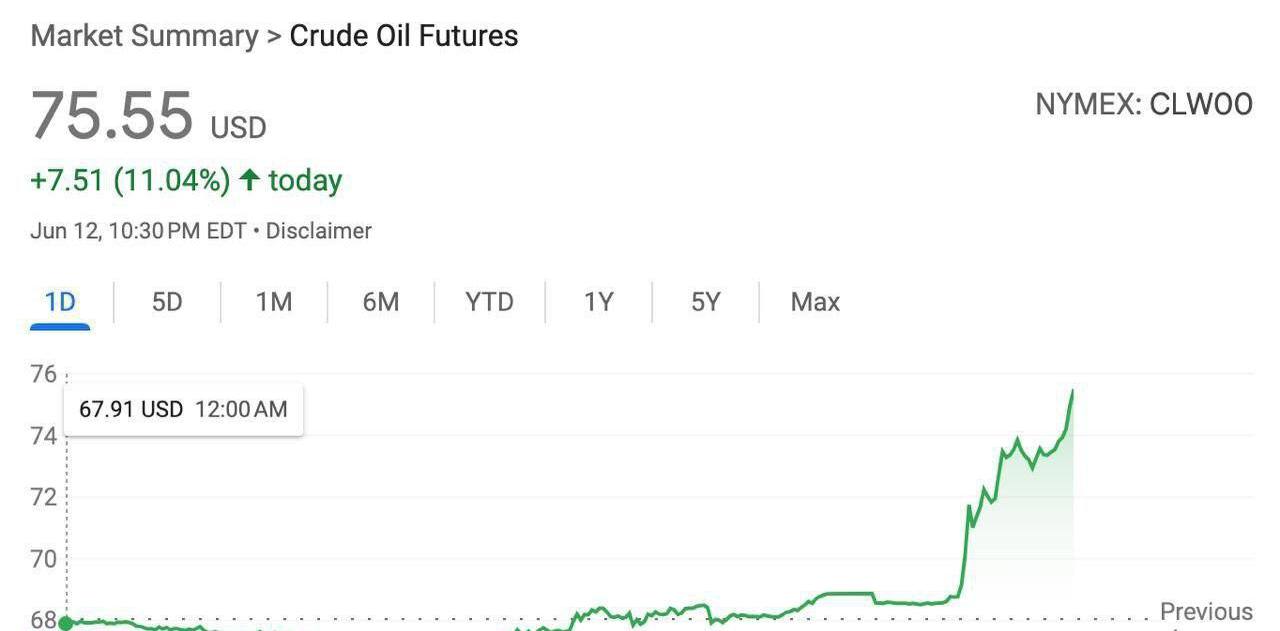The width and height of the screenshot is (1280, 631).
Task: Click the green up arrow icon
Action: click(250, 180)
